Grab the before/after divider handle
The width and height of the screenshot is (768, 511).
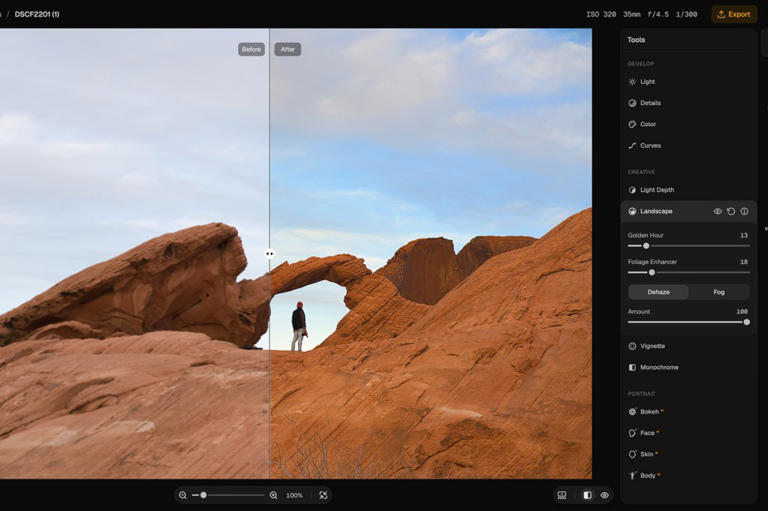[x=269, y=254]
